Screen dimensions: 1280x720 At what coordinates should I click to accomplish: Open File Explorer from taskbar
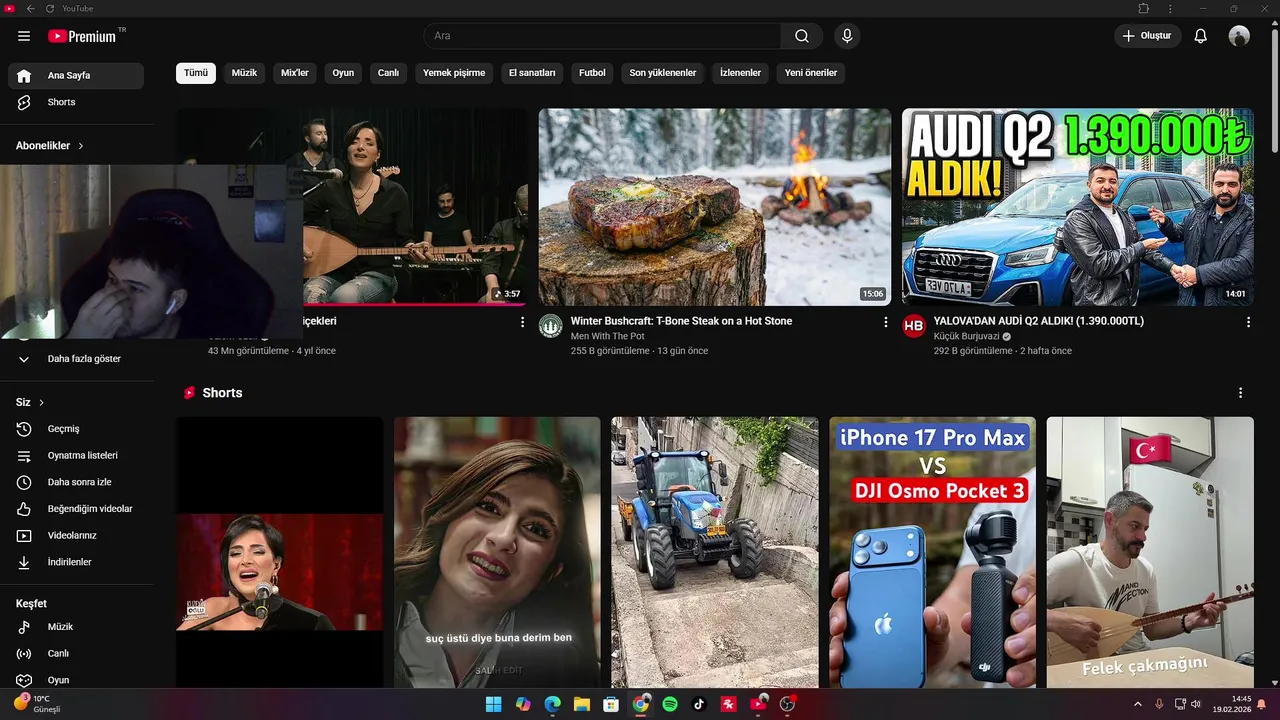pyautogui.click(x=581, y=704)
